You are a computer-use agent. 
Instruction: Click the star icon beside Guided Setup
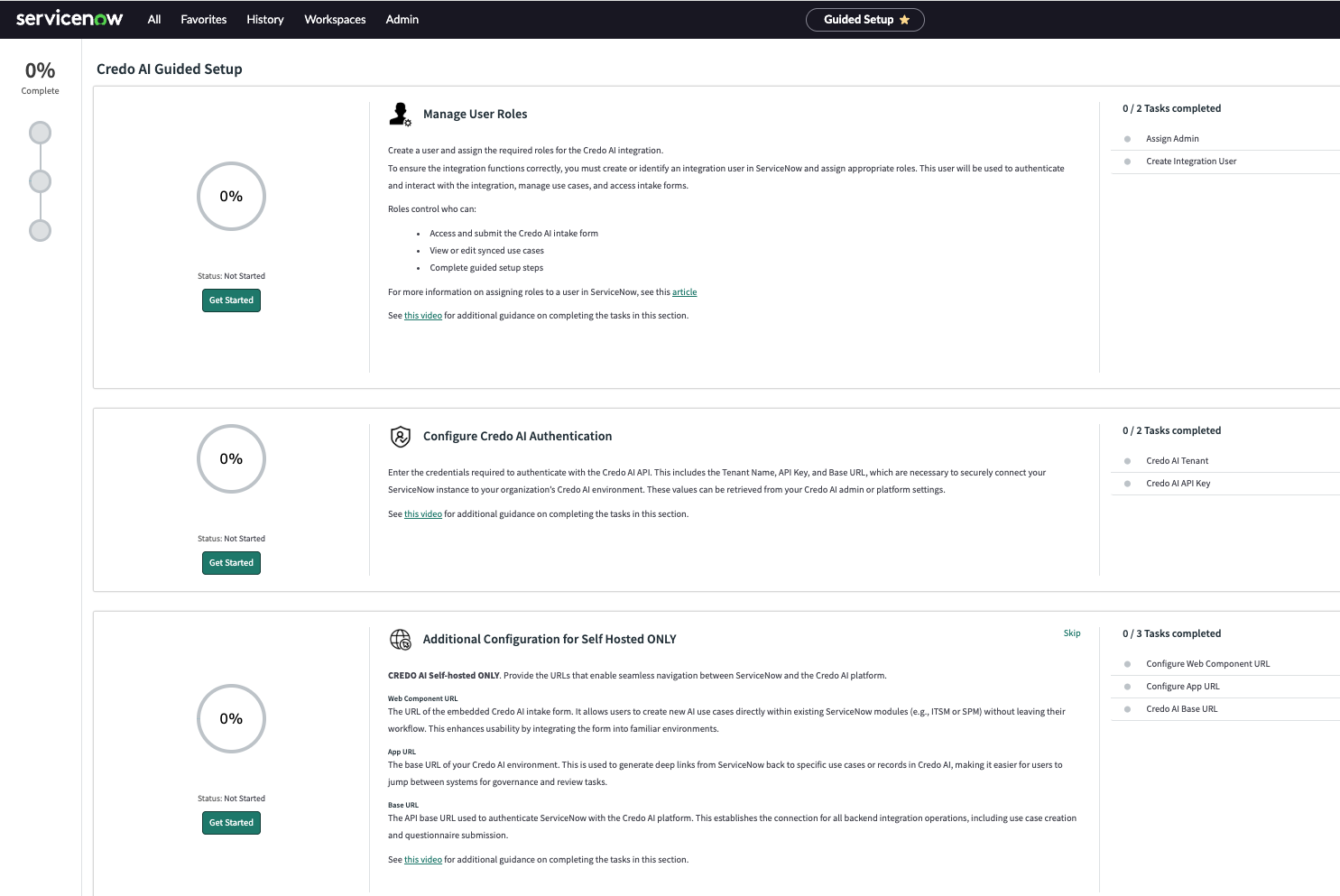[904, 20]
